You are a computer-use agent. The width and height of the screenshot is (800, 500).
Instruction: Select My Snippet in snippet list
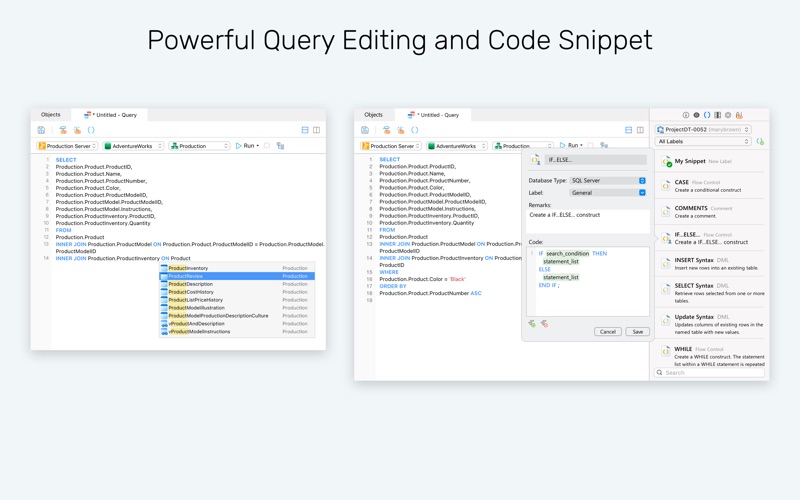(x=711, y=162)
